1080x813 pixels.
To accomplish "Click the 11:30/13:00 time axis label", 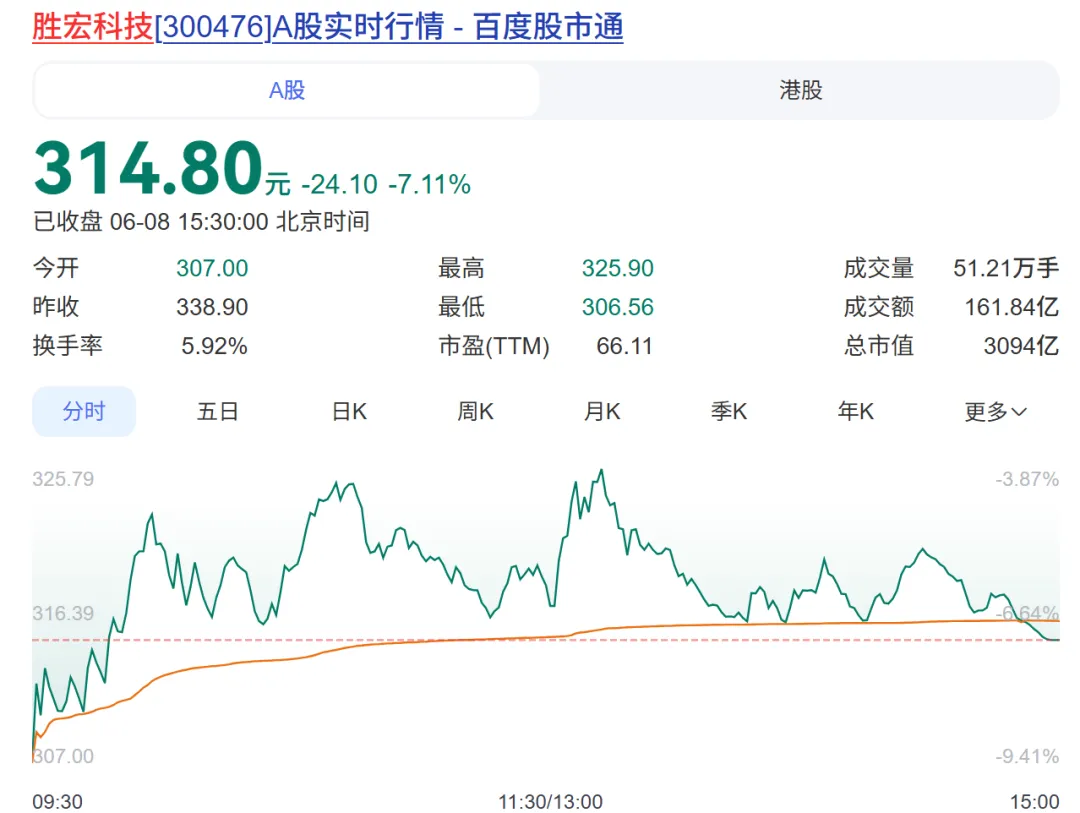I will (550, 802).
